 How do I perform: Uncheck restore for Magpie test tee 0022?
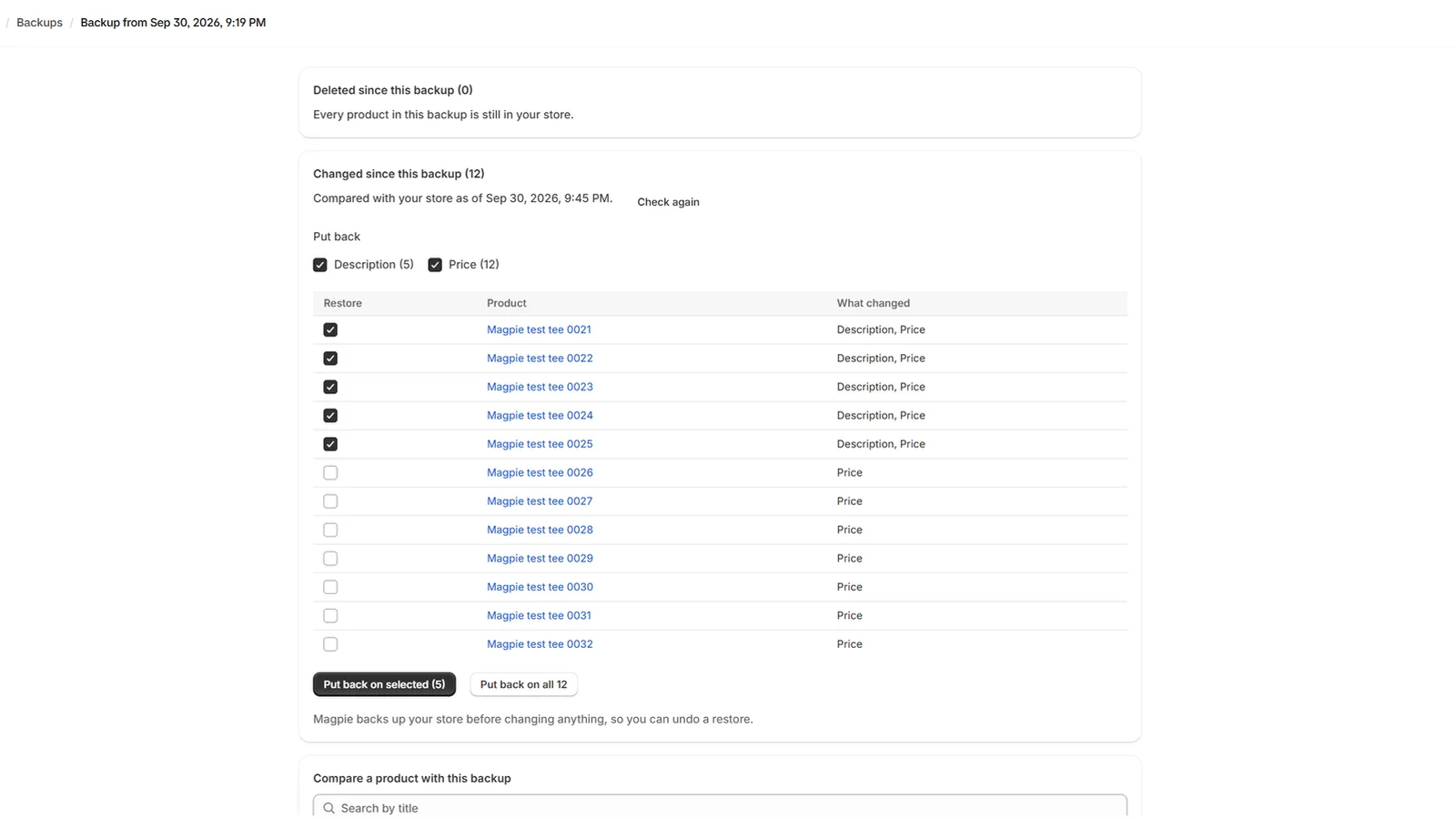pyautogui.click(x=330, y=359)
